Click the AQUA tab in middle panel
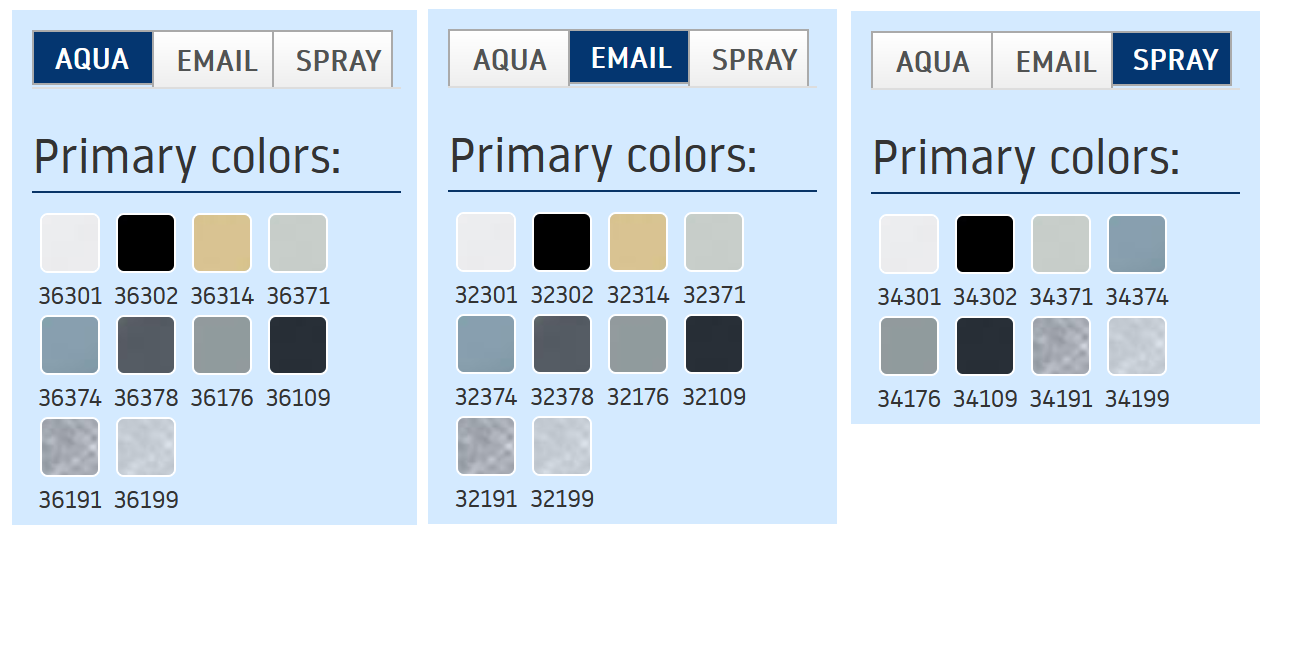Viewport: 1290px width, 663px height. point(509,59)
